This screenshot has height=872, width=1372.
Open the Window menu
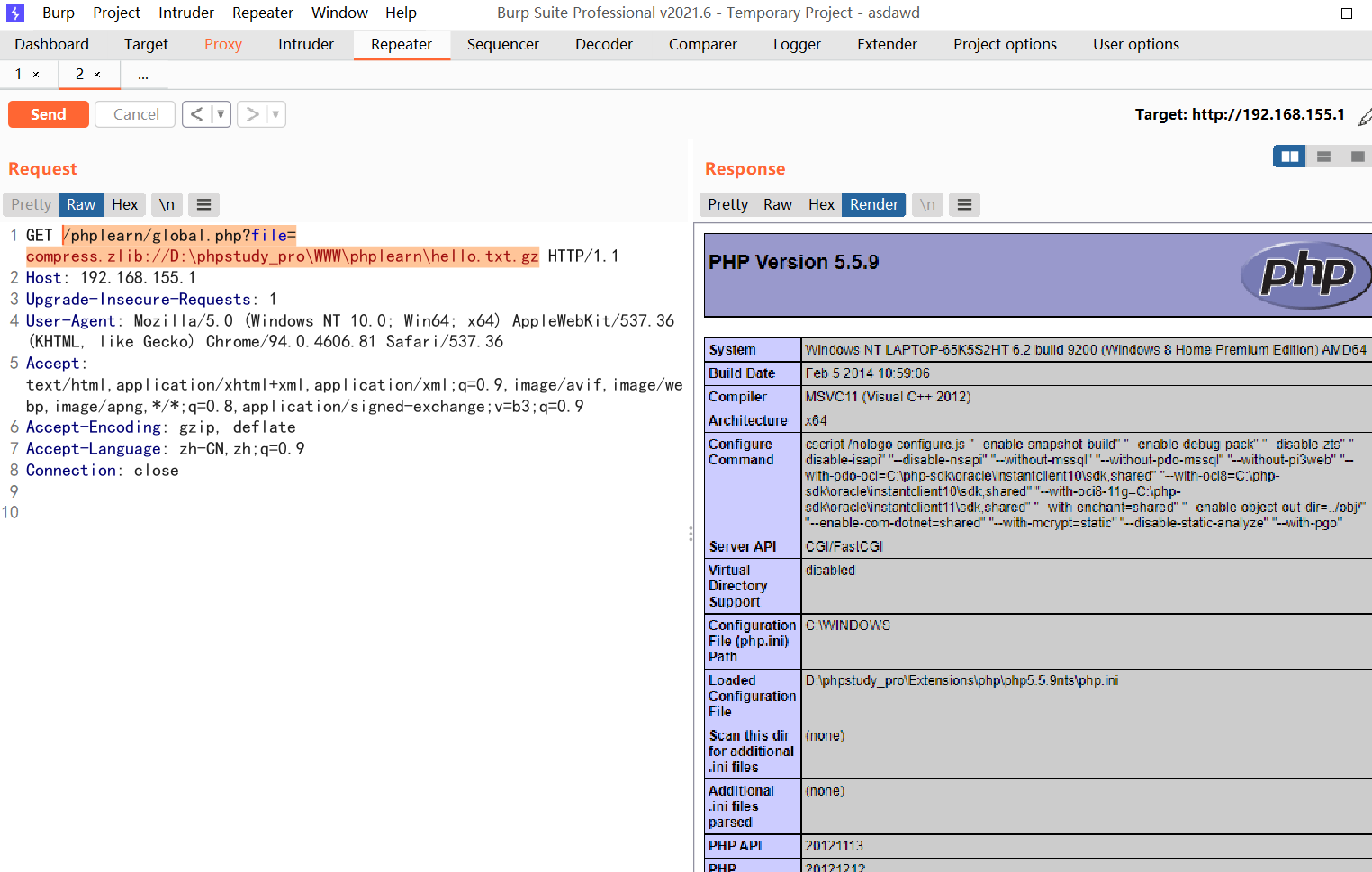click(339, 13)
